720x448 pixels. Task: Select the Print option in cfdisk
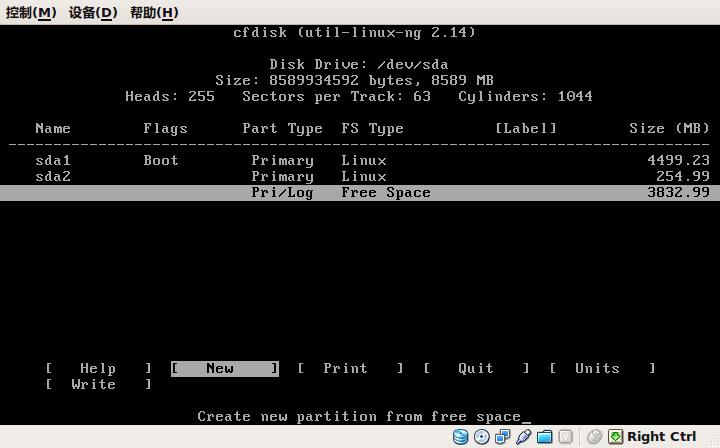(x=350, y=368)
